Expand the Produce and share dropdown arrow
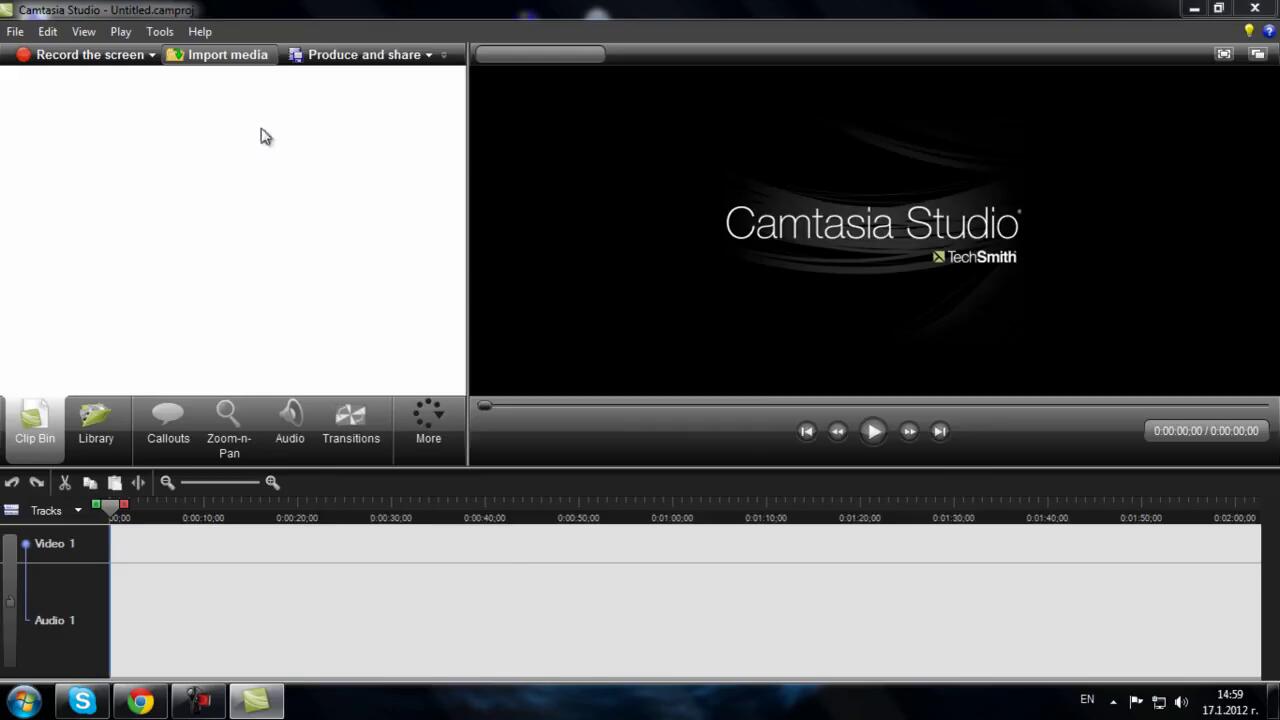The width and height of the screenshot is (1280, 720). click(429, 55)
